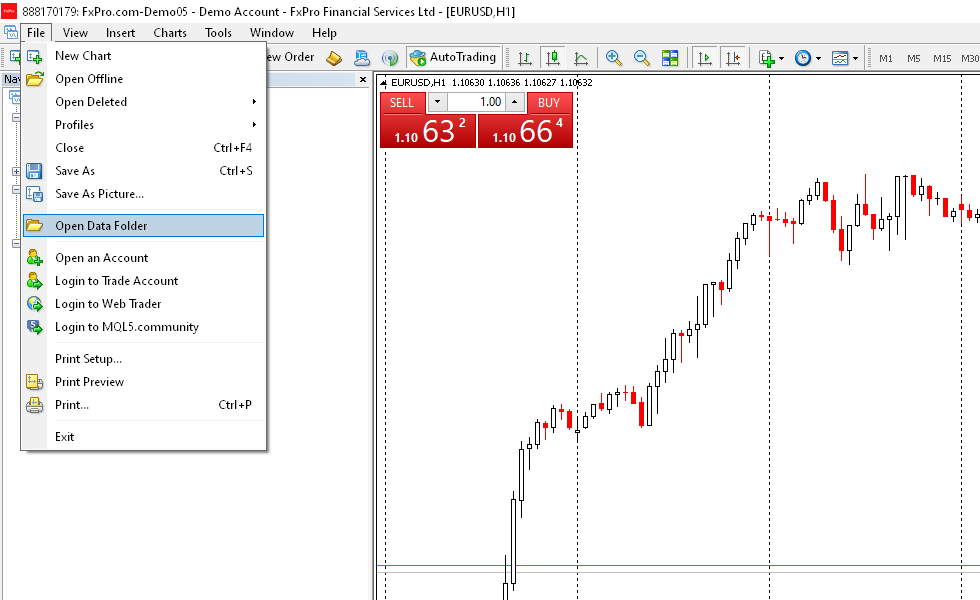Switch to bar chart view icon

coord(525,58)
